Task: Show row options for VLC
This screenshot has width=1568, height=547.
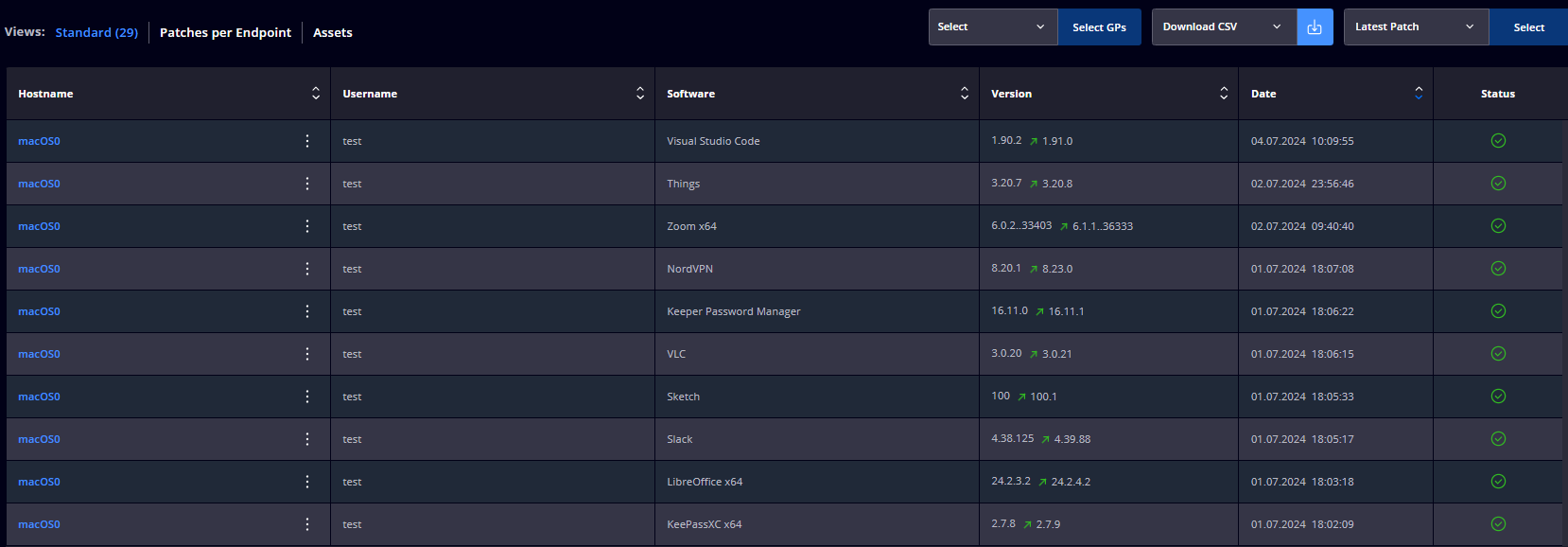Action: click(307, 354)
